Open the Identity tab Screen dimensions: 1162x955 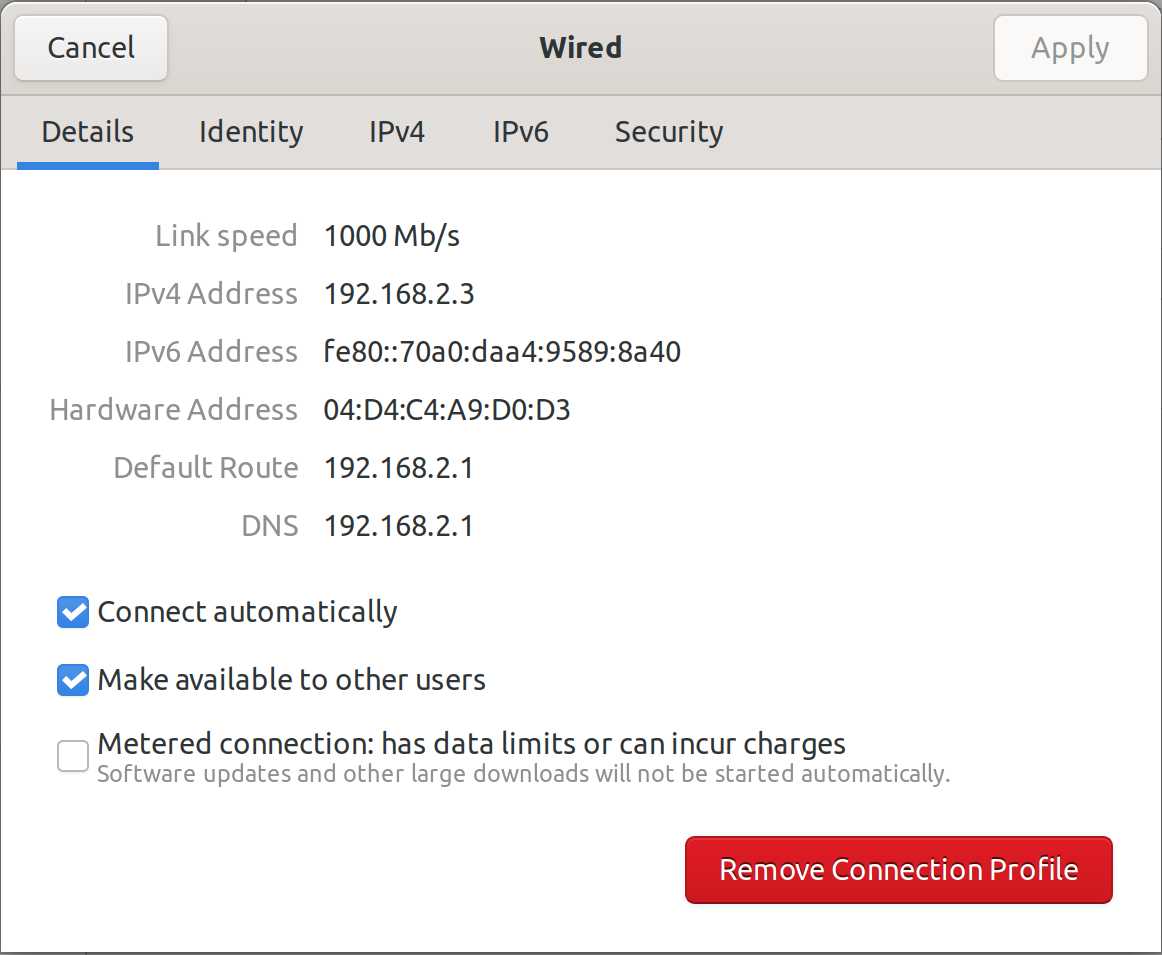tap(251, 132)
